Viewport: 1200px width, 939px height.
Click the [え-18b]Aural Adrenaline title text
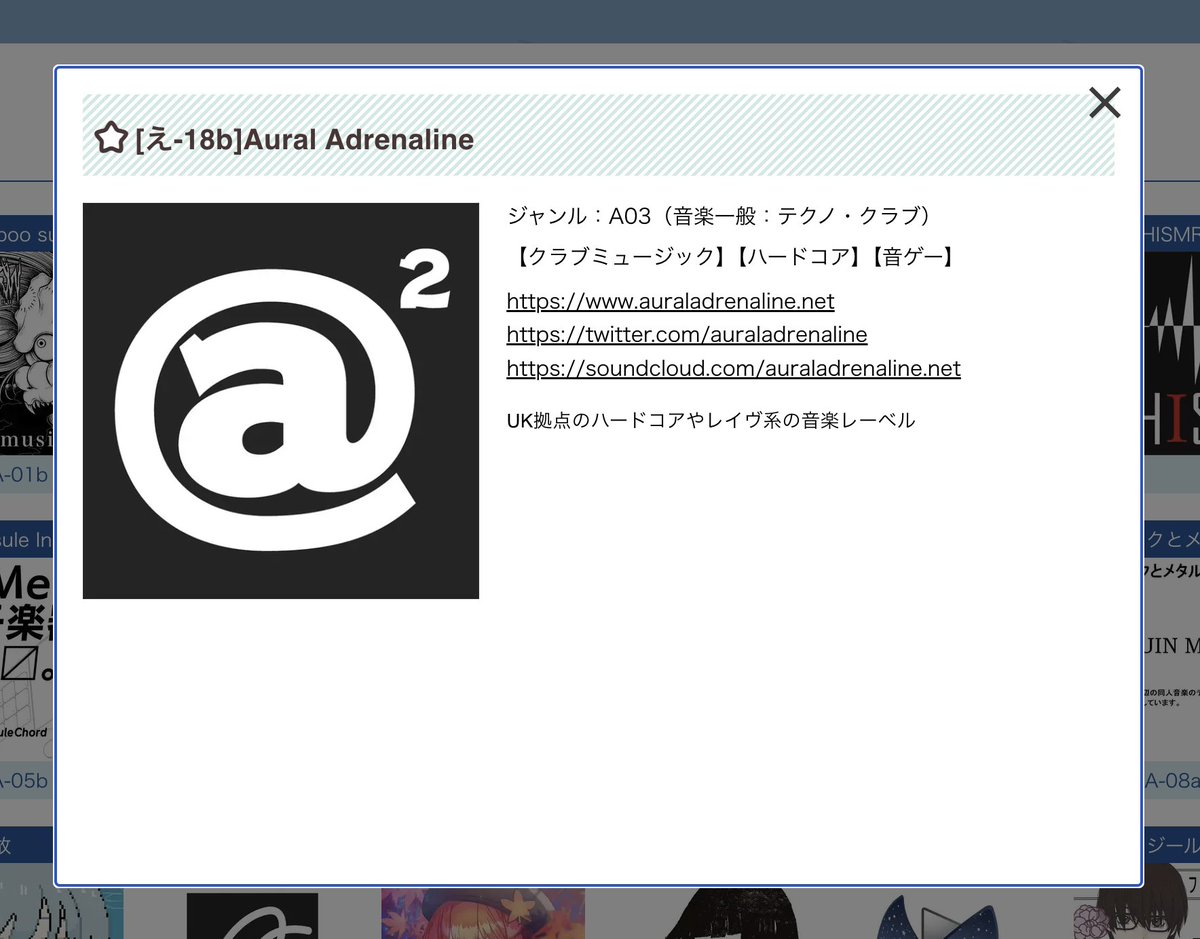tap(304, 139)
